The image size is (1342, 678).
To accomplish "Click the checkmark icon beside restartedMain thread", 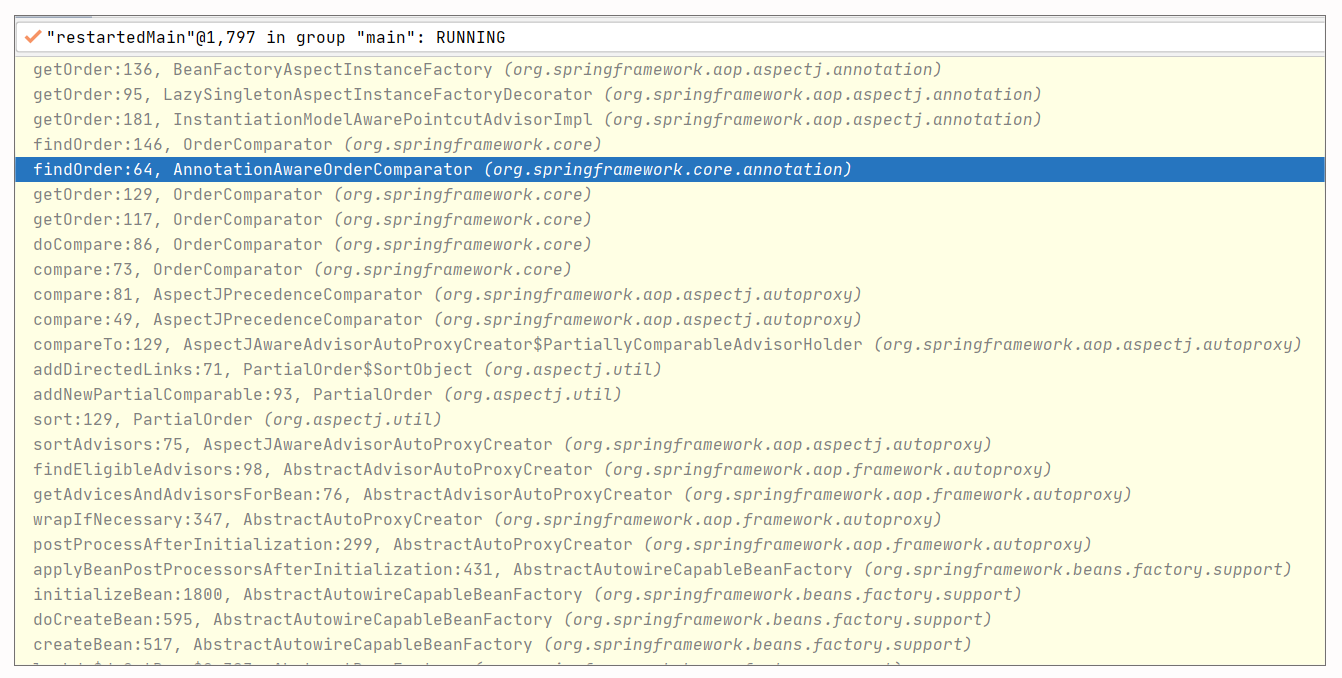I will [33, 37].
